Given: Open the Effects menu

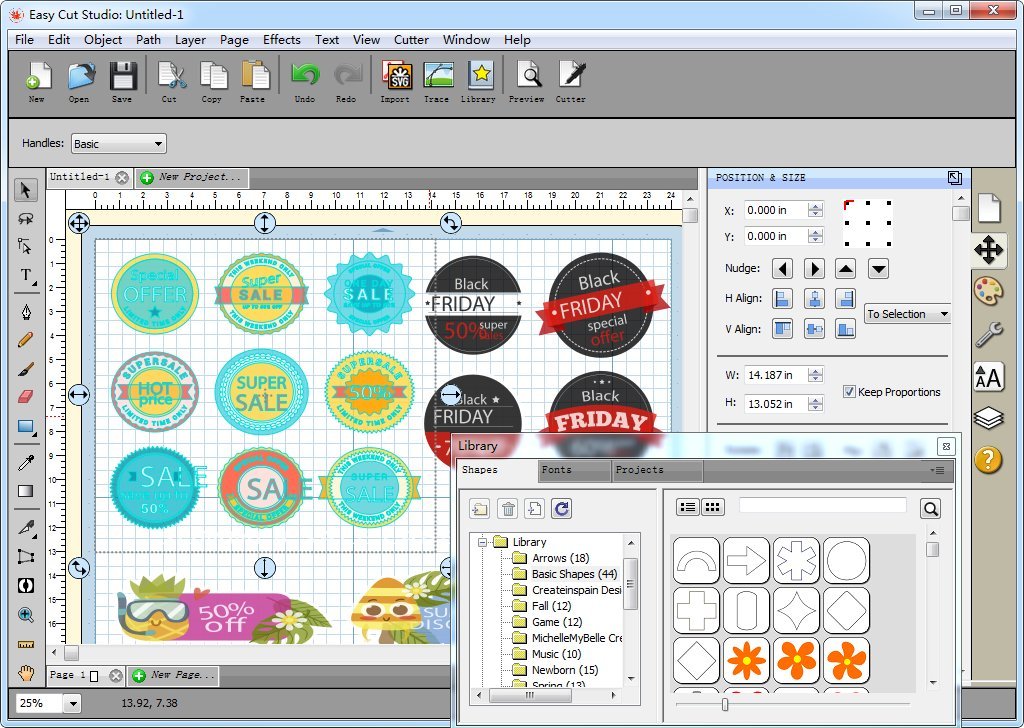Looking at the screenshot, I should click(281, 40).
